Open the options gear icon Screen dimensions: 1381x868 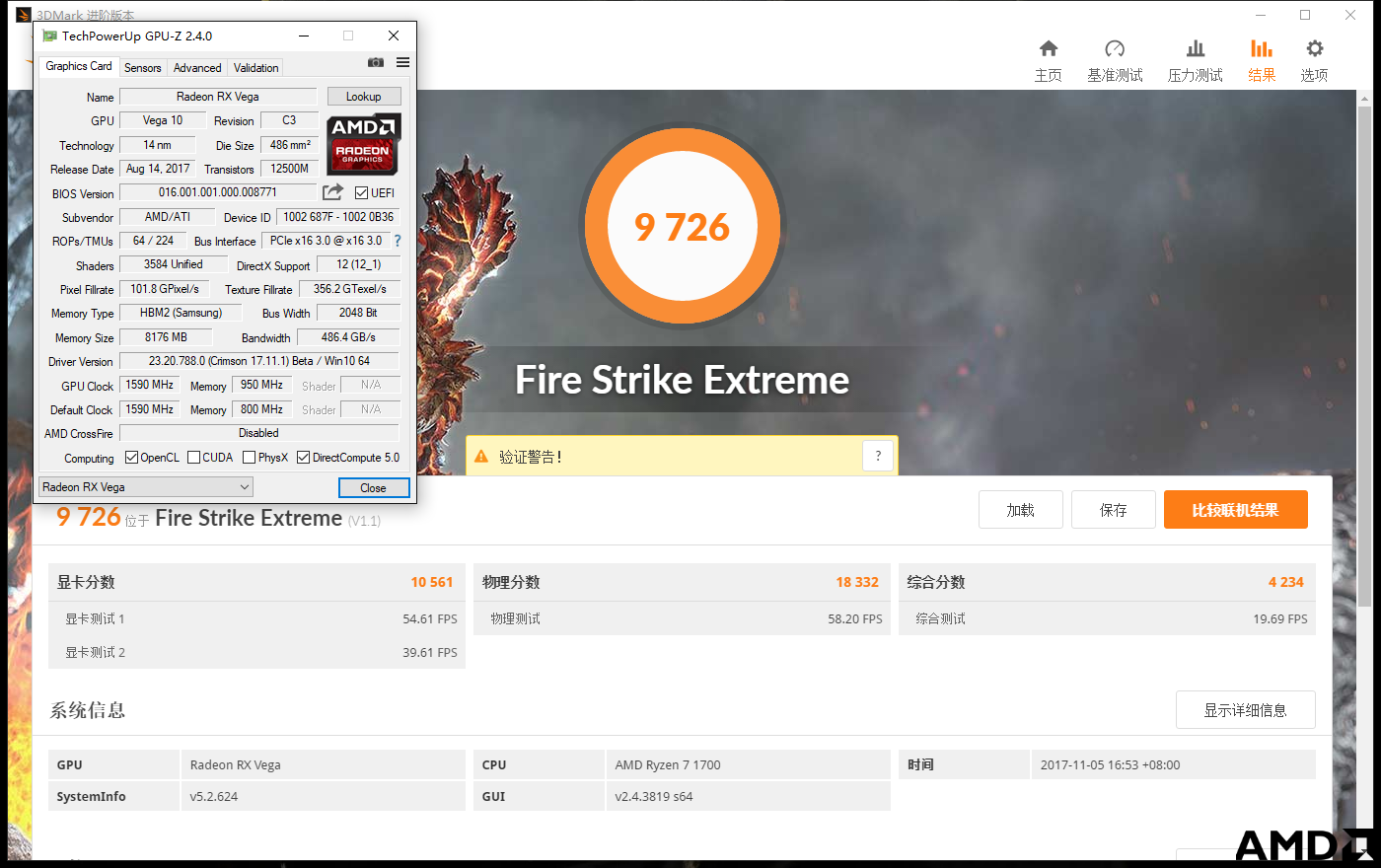1314,48
